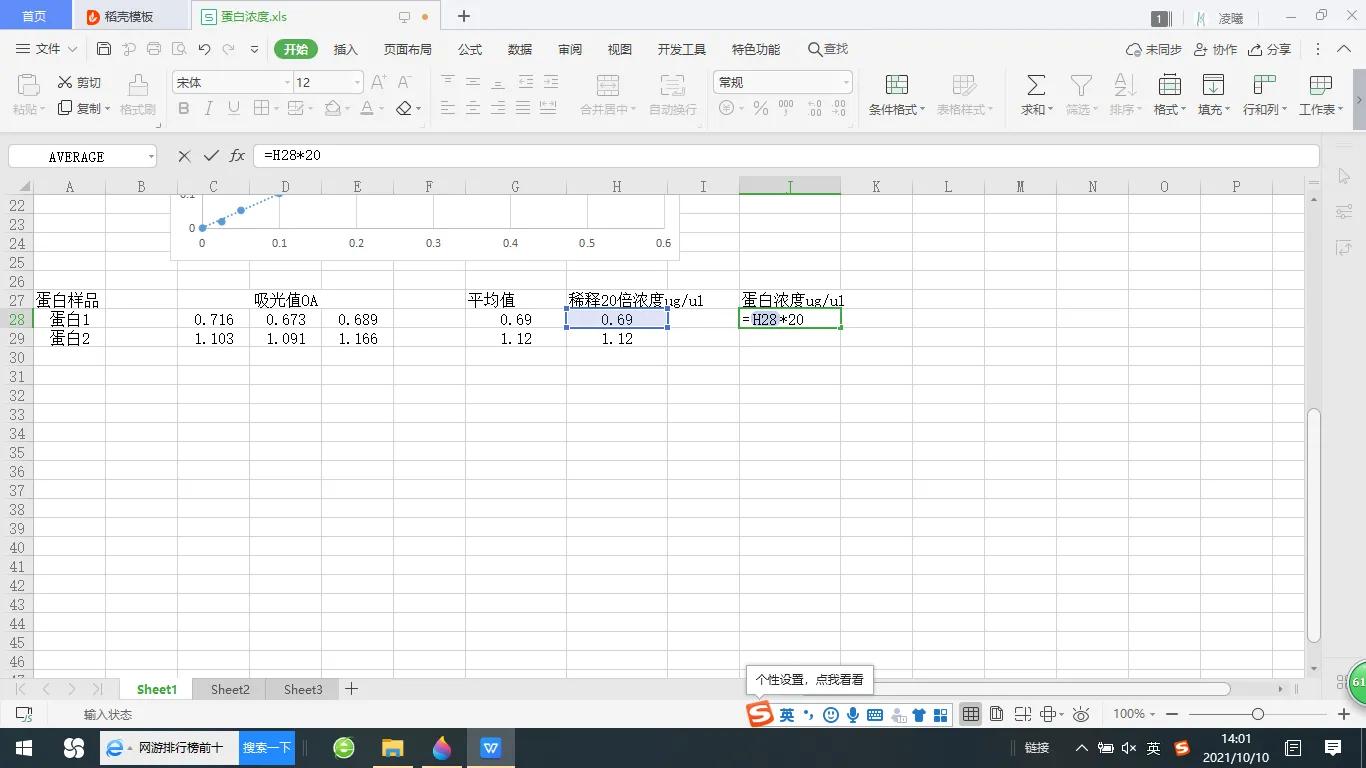Open the font name dropdown 宋体

287,82
